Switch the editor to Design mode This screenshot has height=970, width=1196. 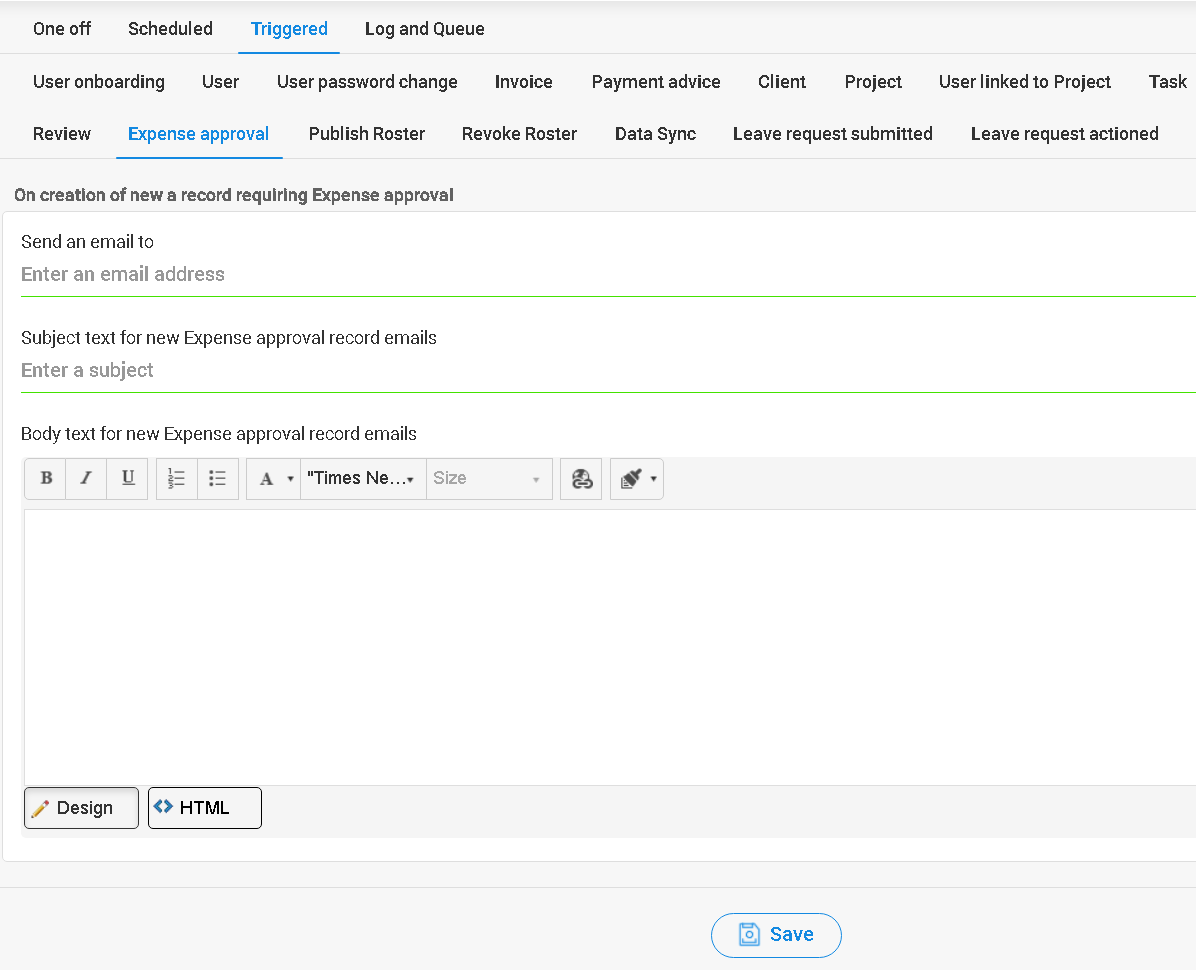(81, 808)
